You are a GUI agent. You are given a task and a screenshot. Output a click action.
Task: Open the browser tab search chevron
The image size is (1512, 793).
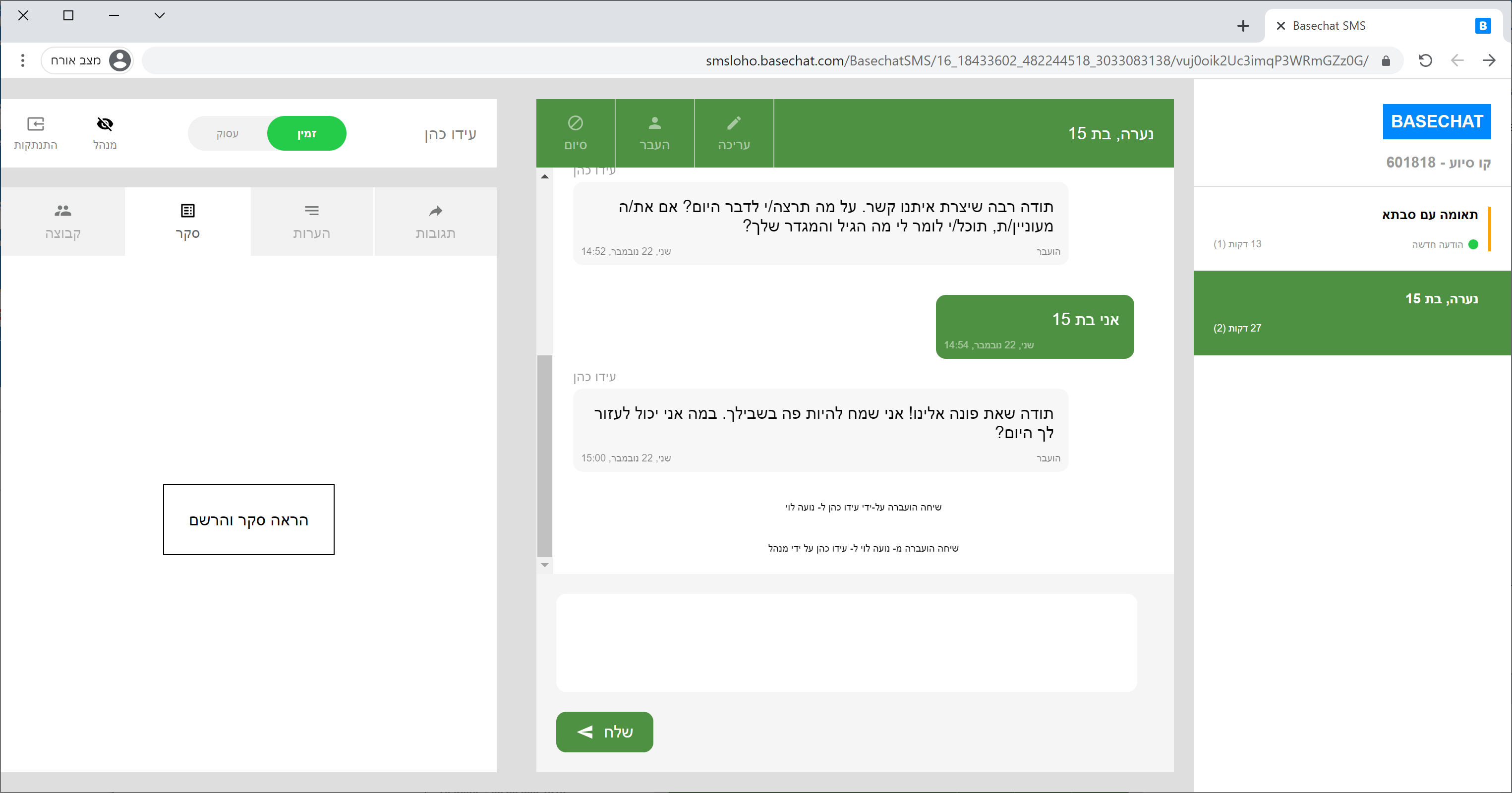pos(160,16)
